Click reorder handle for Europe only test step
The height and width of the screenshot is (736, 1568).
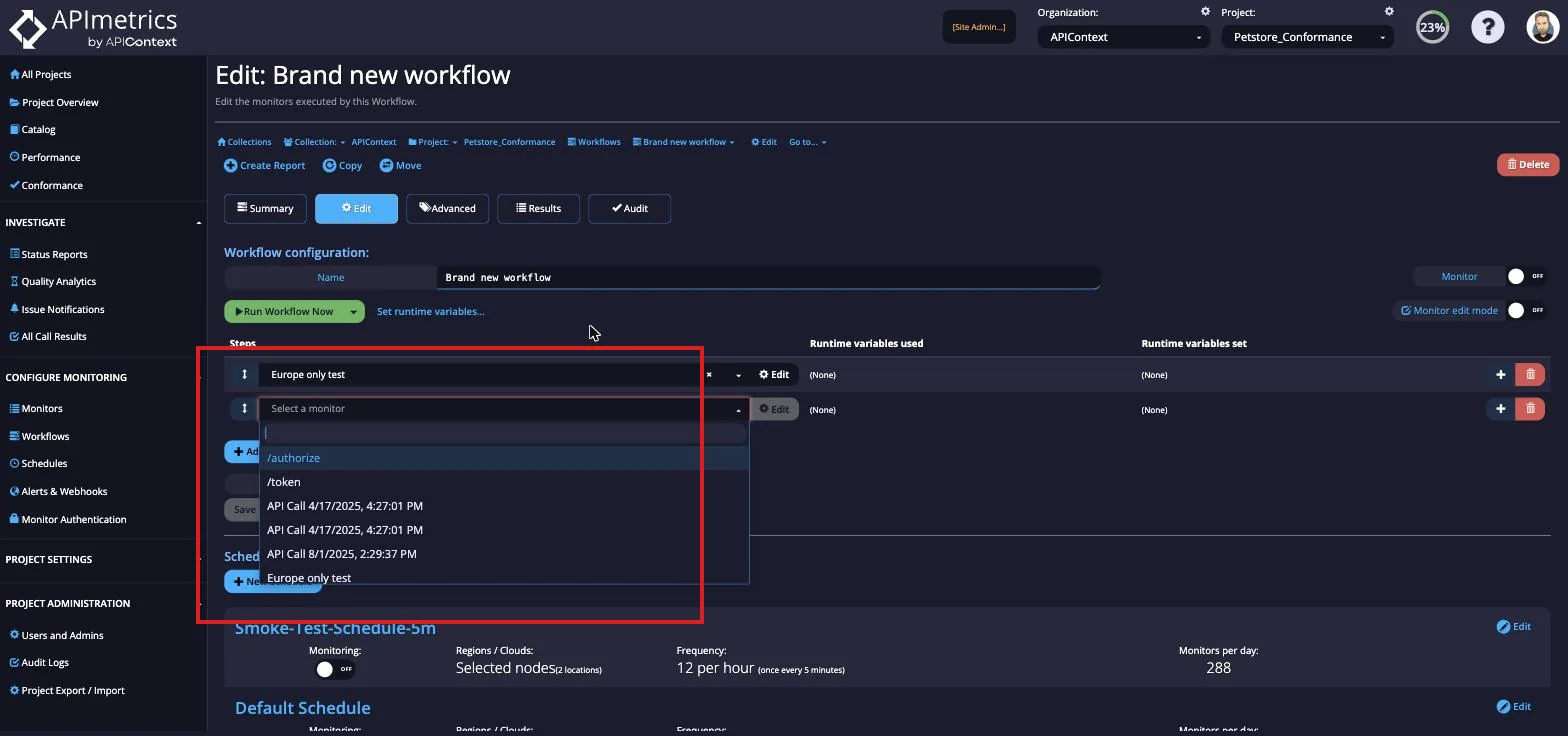pyautogui.click(x=244, y=374)
